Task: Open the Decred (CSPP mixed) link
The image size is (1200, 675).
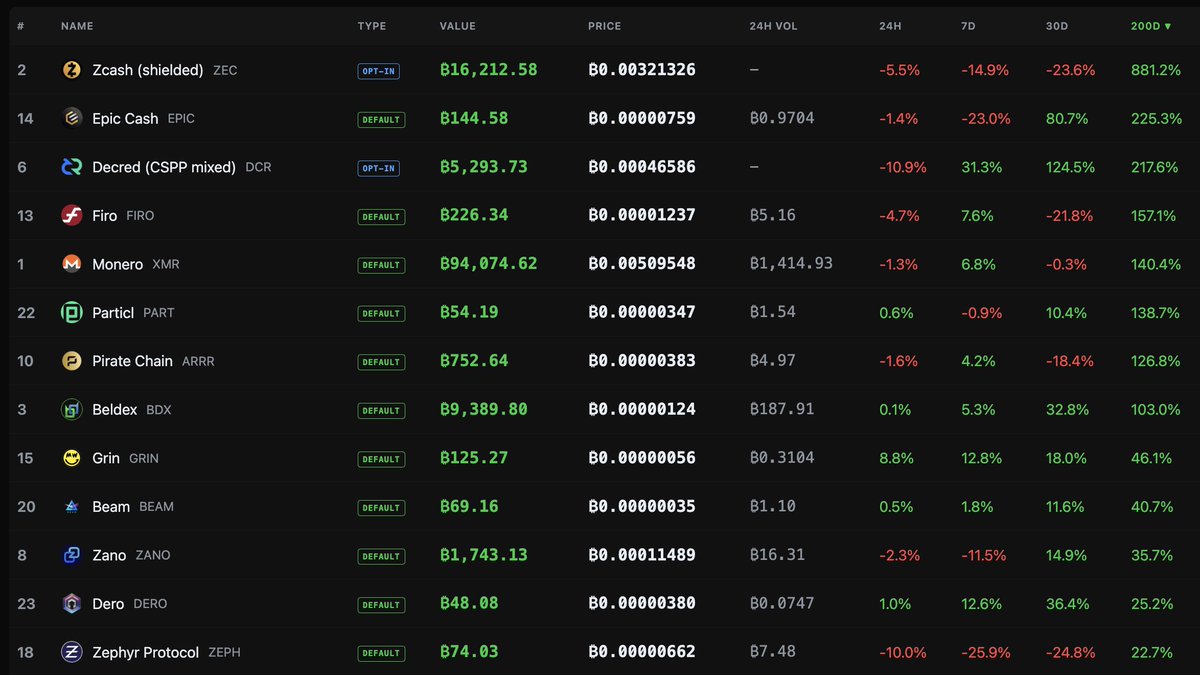Action: (164, 167)
